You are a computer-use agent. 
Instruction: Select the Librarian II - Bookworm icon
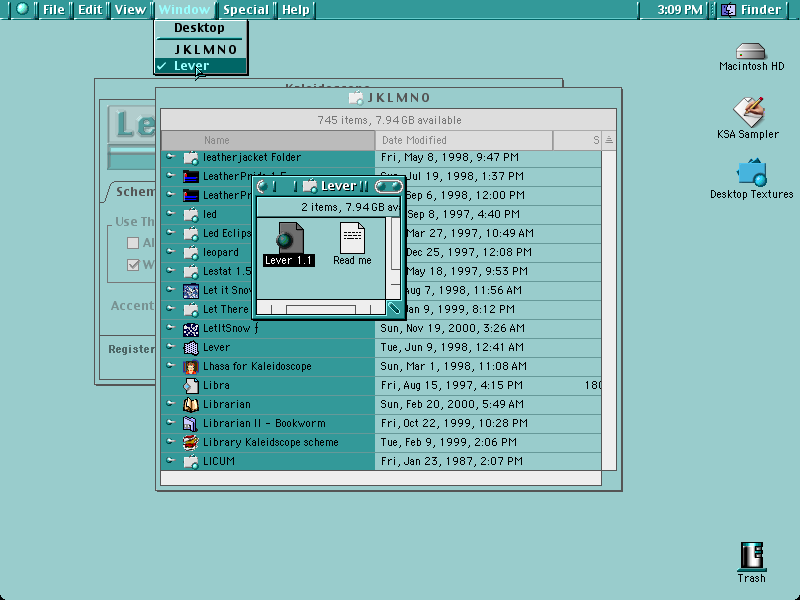pos(191,423)
